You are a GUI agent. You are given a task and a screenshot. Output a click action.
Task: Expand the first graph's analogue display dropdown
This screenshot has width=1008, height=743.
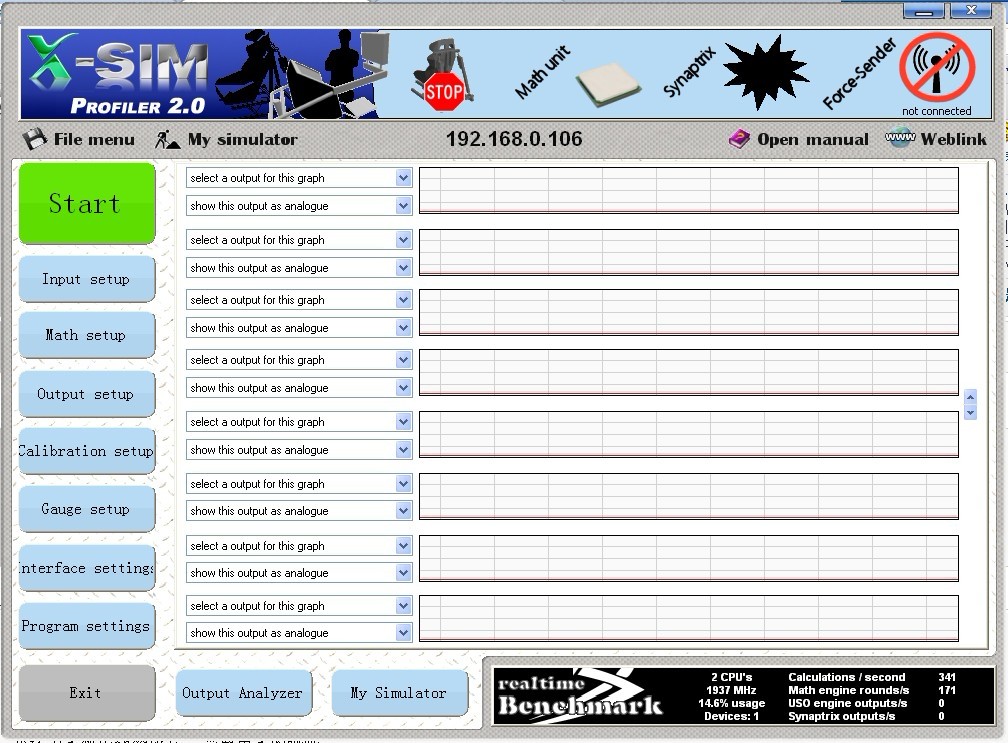click(403, 206)
